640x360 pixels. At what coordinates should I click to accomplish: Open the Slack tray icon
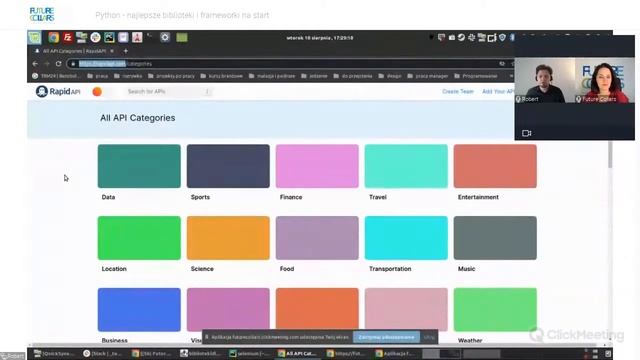[x=471, y=38]
